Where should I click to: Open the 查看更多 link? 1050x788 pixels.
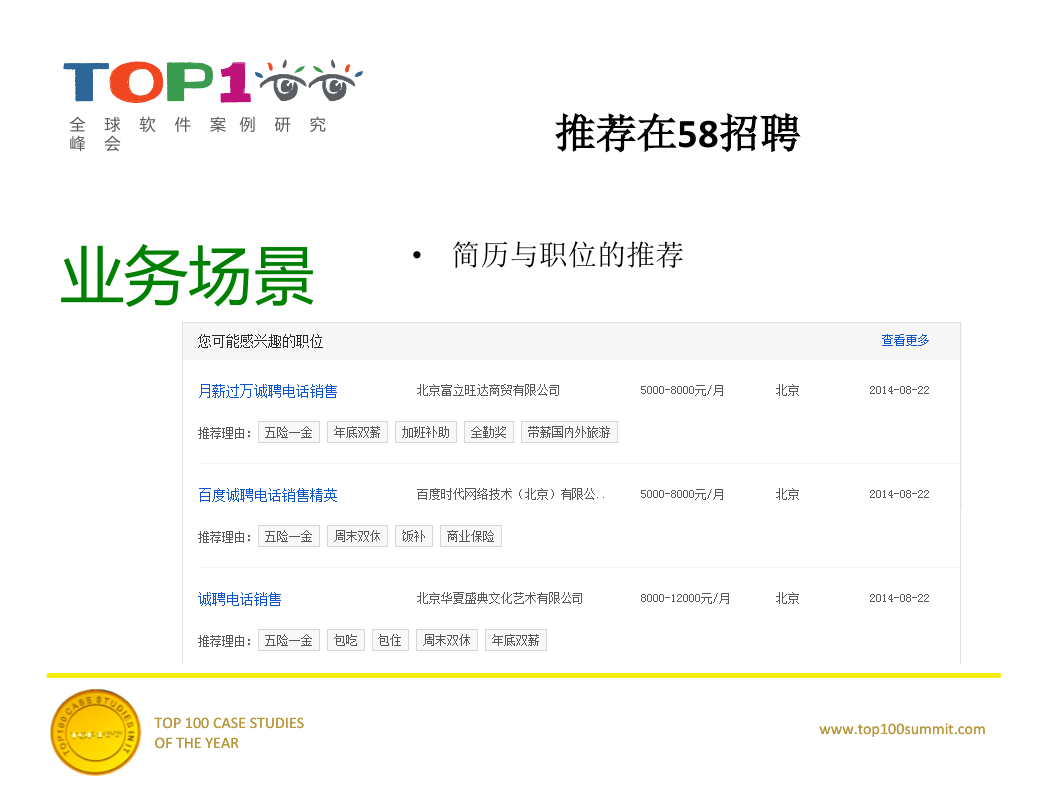click(x=905, y=341)
